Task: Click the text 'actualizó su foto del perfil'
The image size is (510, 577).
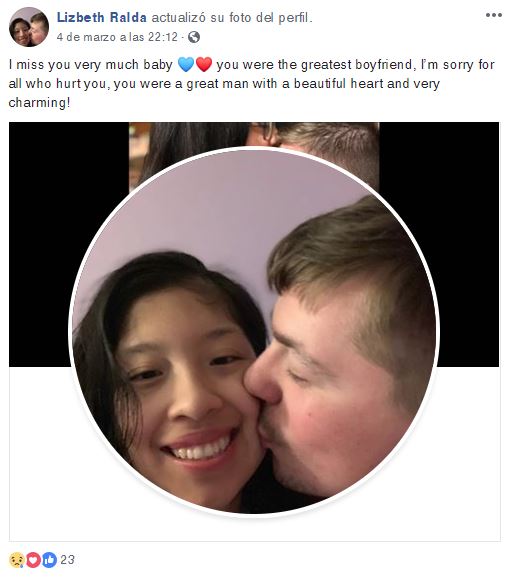Action: (232, 17)
